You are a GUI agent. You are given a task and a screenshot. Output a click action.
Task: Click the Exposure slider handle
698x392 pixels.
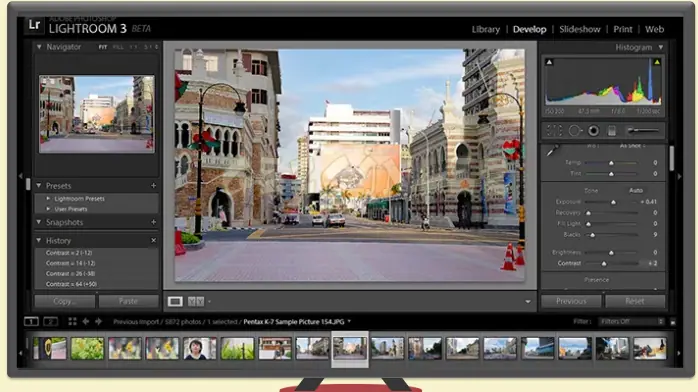613,202
